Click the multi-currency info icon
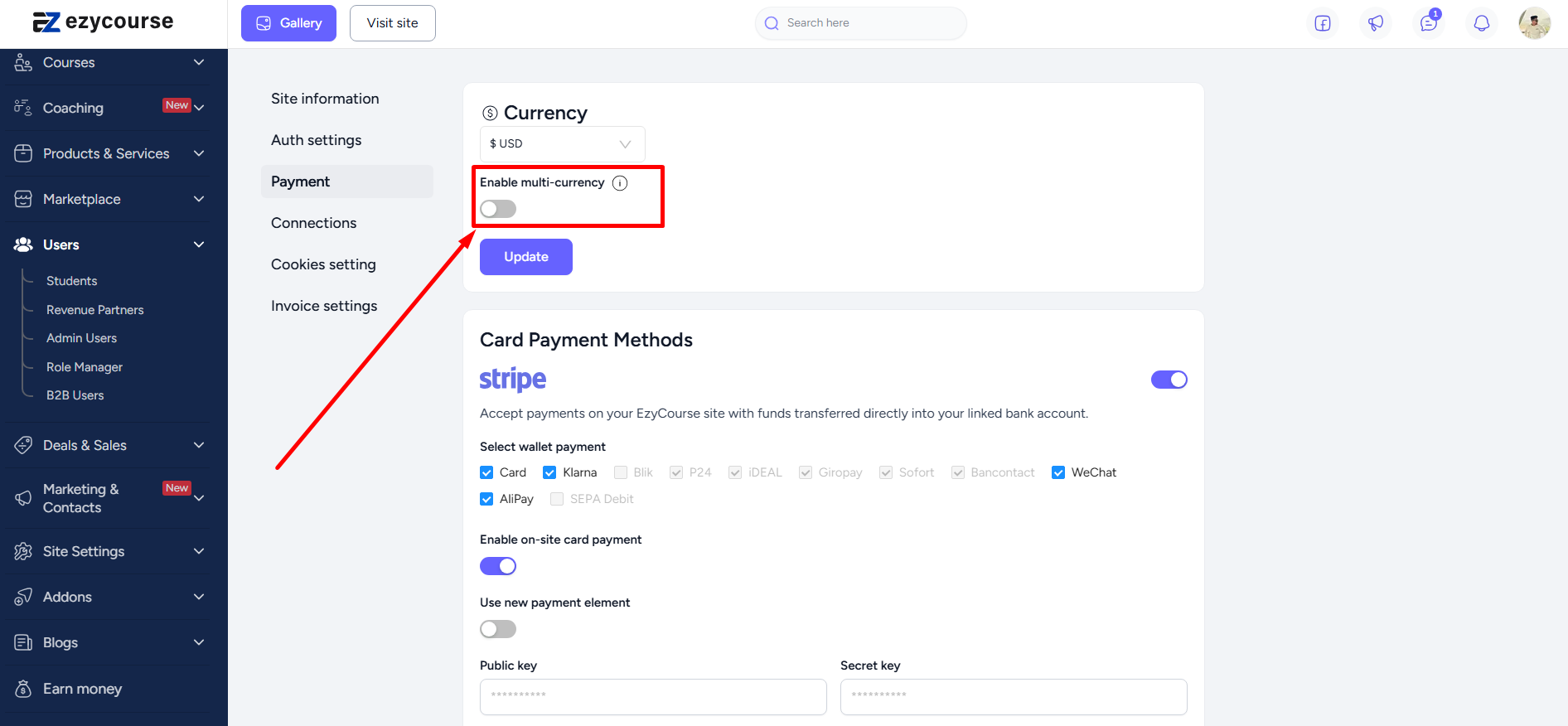The height and width of the screenshot is (726, 1568). [x=620, y=183]
